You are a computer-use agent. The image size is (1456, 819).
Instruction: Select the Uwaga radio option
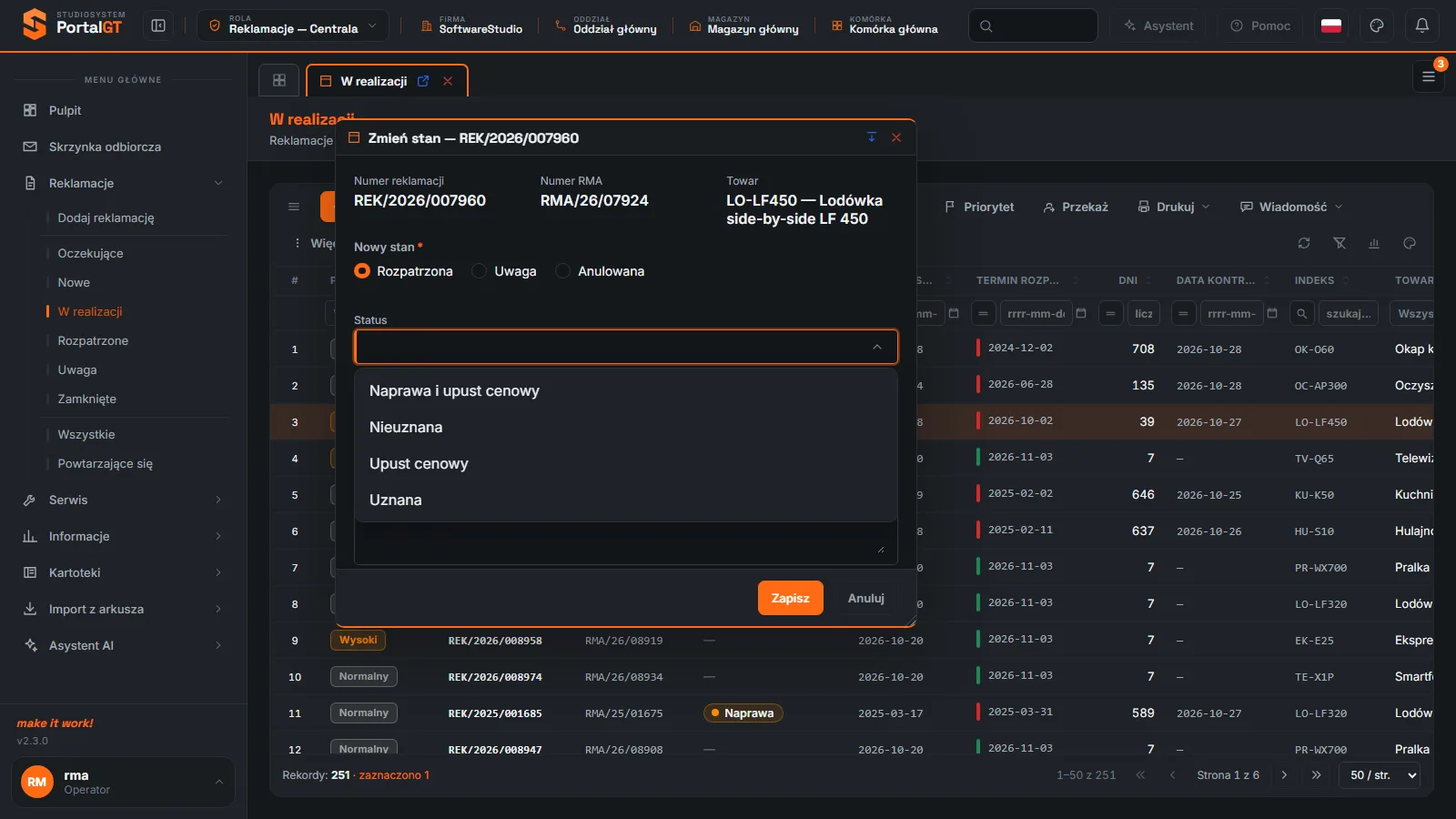coord(480,271)
